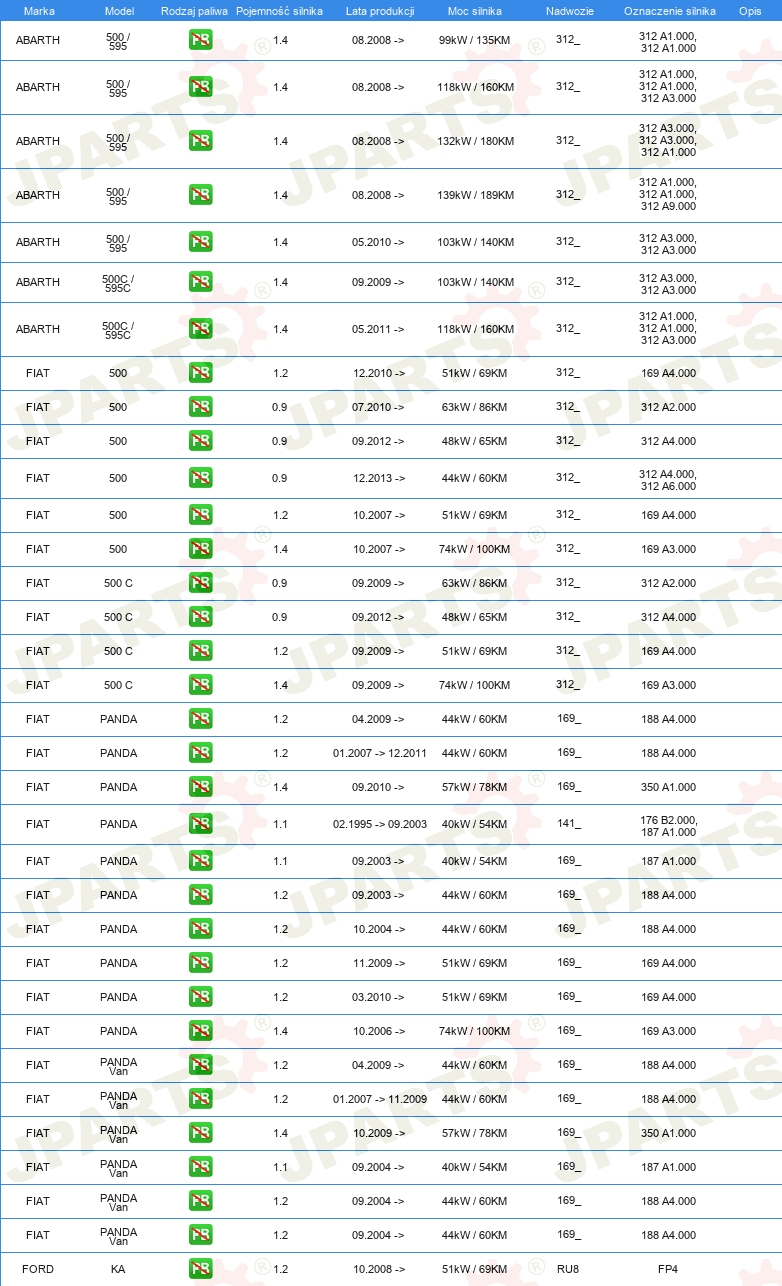This screenshot has height=1286, width=782.
Task: Select the FORD brand cell
Action: (x=38, y=1269)
